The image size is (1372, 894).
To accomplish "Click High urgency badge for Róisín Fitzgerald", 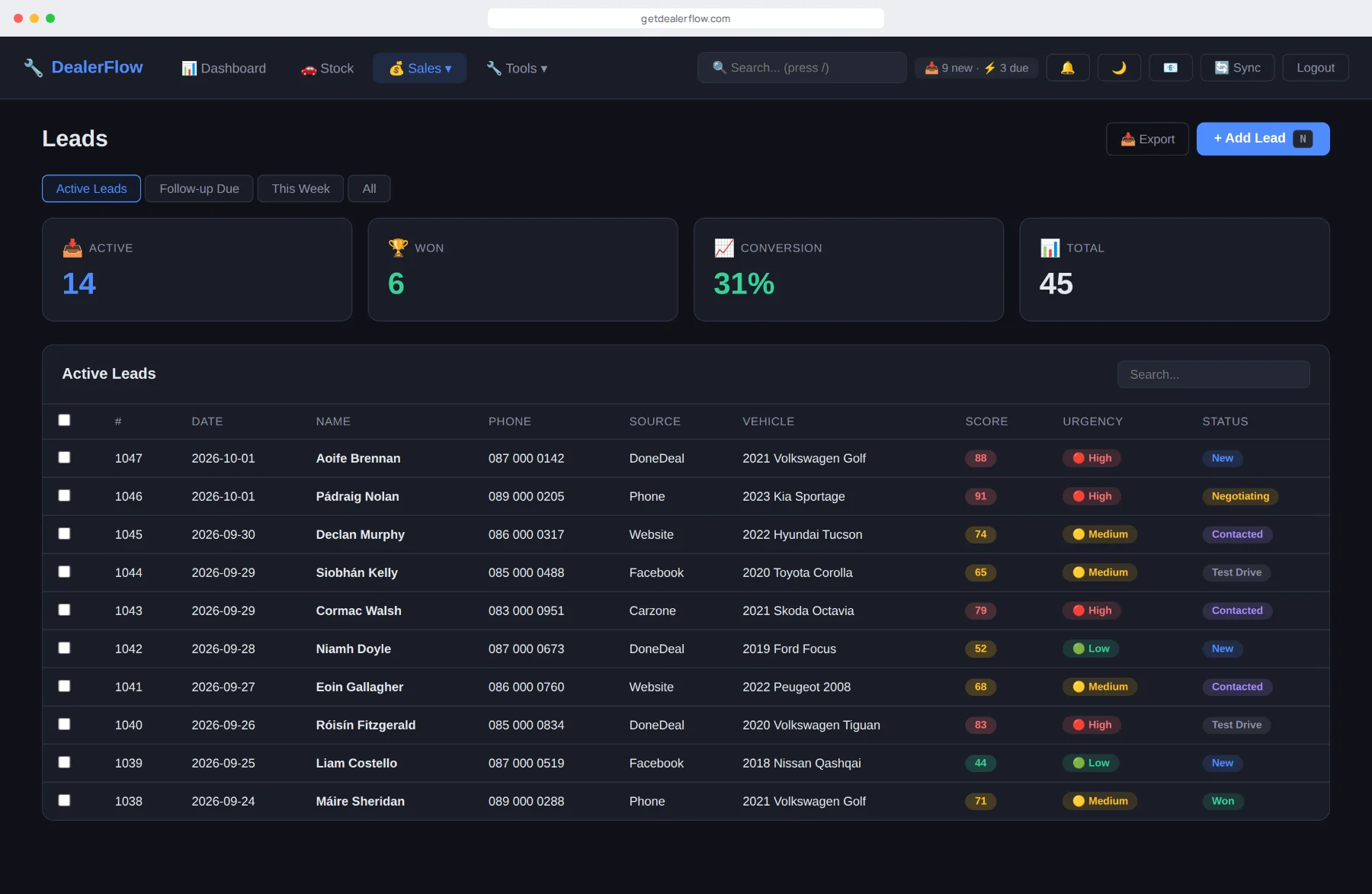I will [1092, 725].
